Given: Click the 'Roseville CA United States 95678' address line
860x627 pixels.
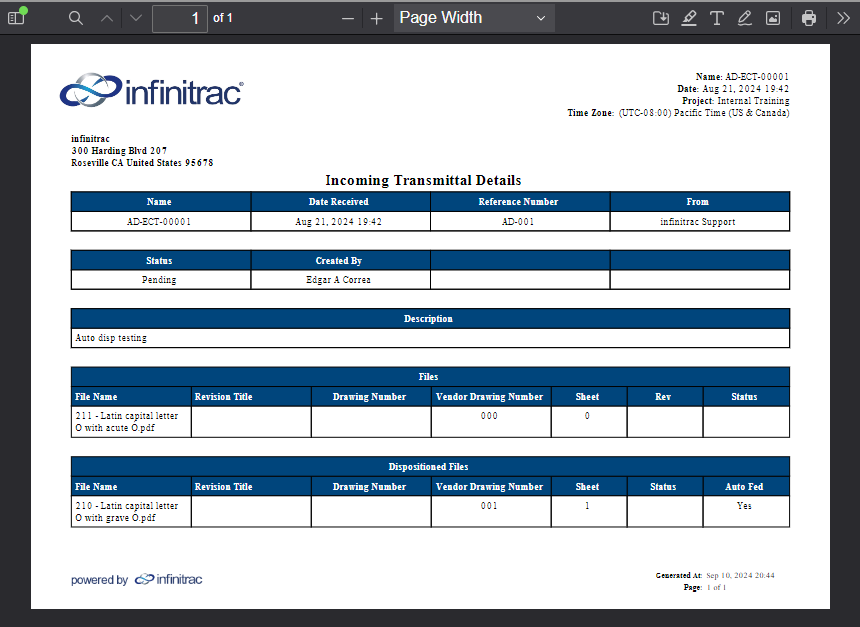Looking at the screenshot, I should click(142, 163).
